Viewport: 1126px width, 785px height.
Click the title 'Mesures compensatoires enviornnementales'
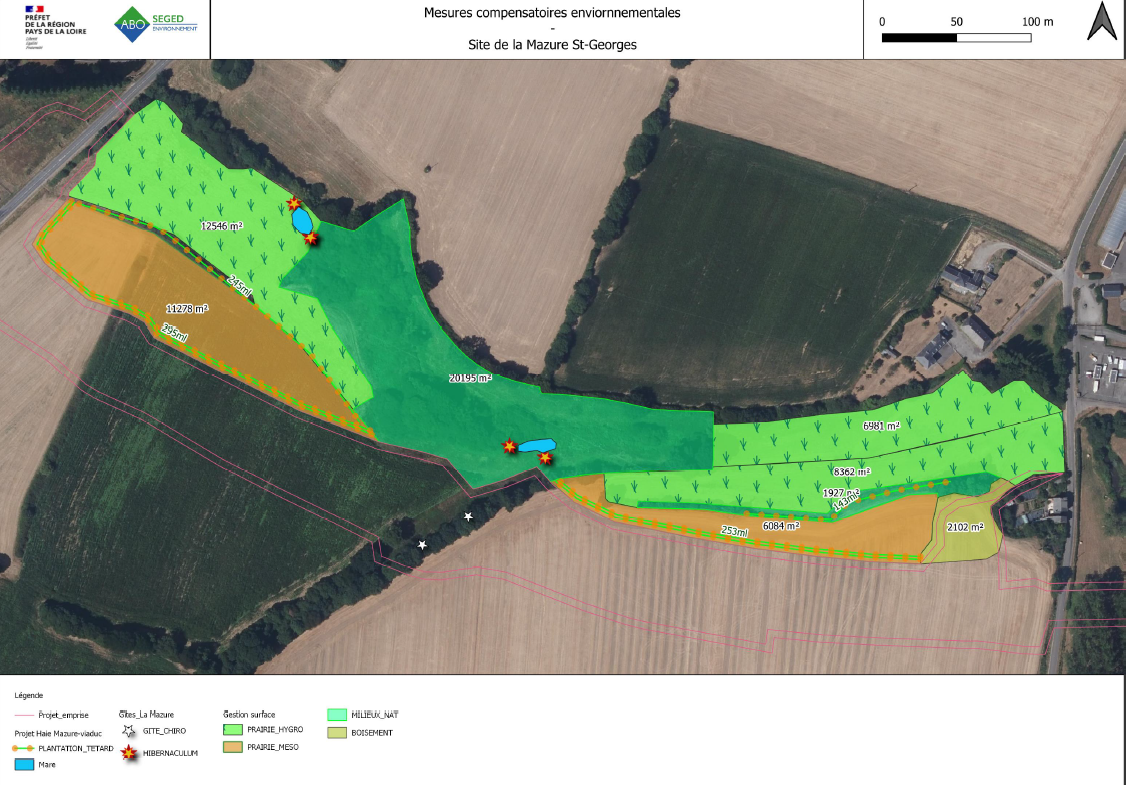551,14
